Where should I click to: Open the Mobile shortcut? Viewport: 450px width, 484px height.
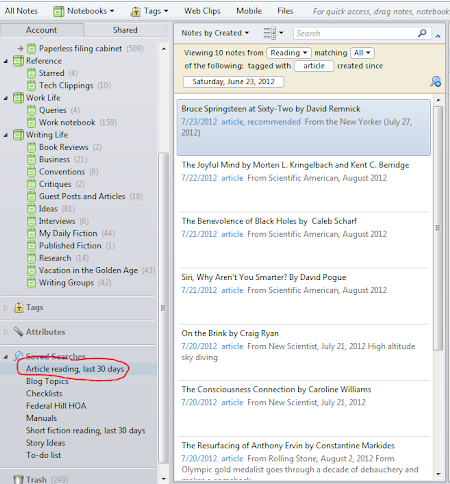click(249, 11)
